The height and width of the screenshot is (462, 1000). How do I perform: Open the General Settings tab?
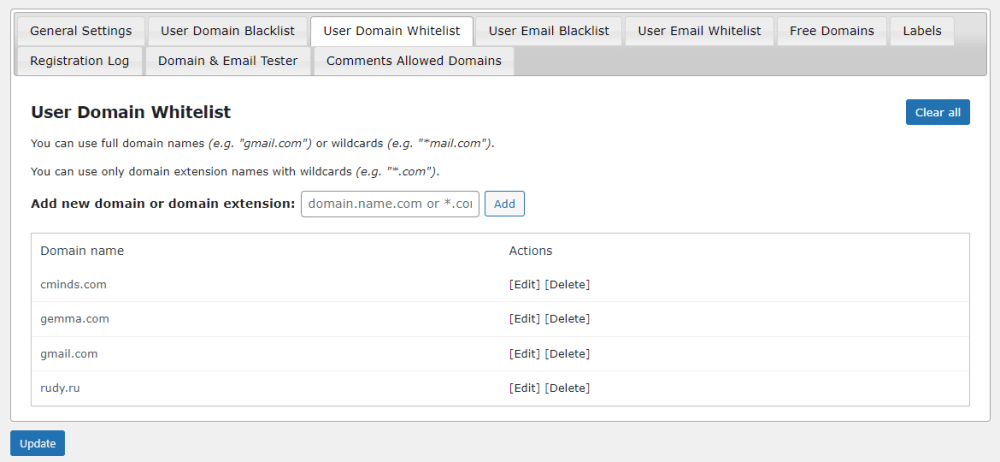[80, 31]
